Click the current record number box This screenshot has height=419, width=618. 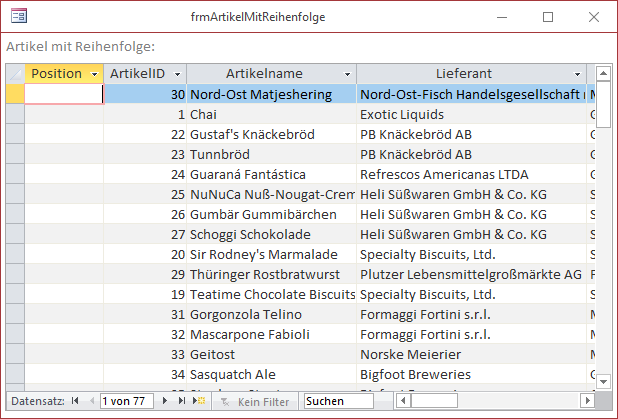pos(127,401)
